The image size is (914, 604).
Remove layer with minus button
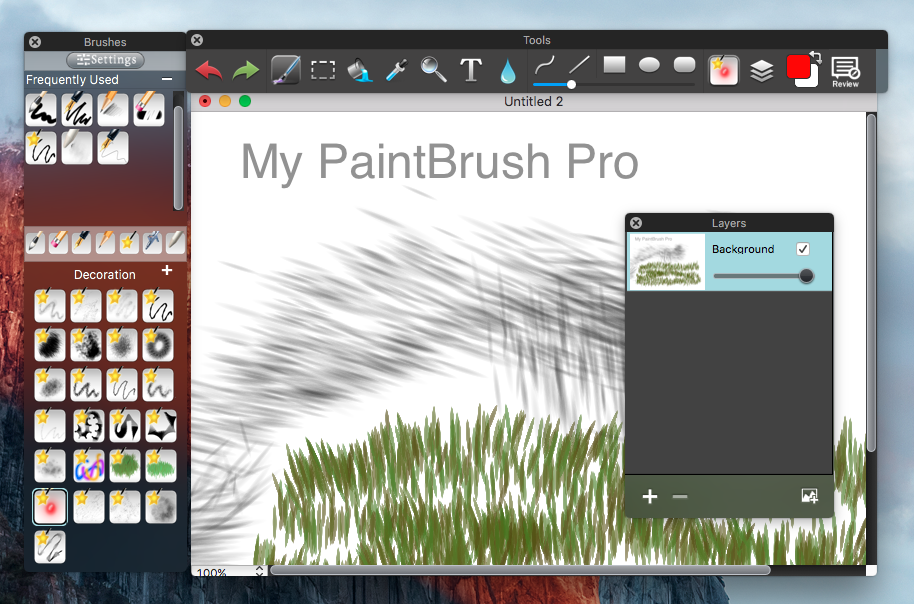pyautogui.click(x=680, y=497)
